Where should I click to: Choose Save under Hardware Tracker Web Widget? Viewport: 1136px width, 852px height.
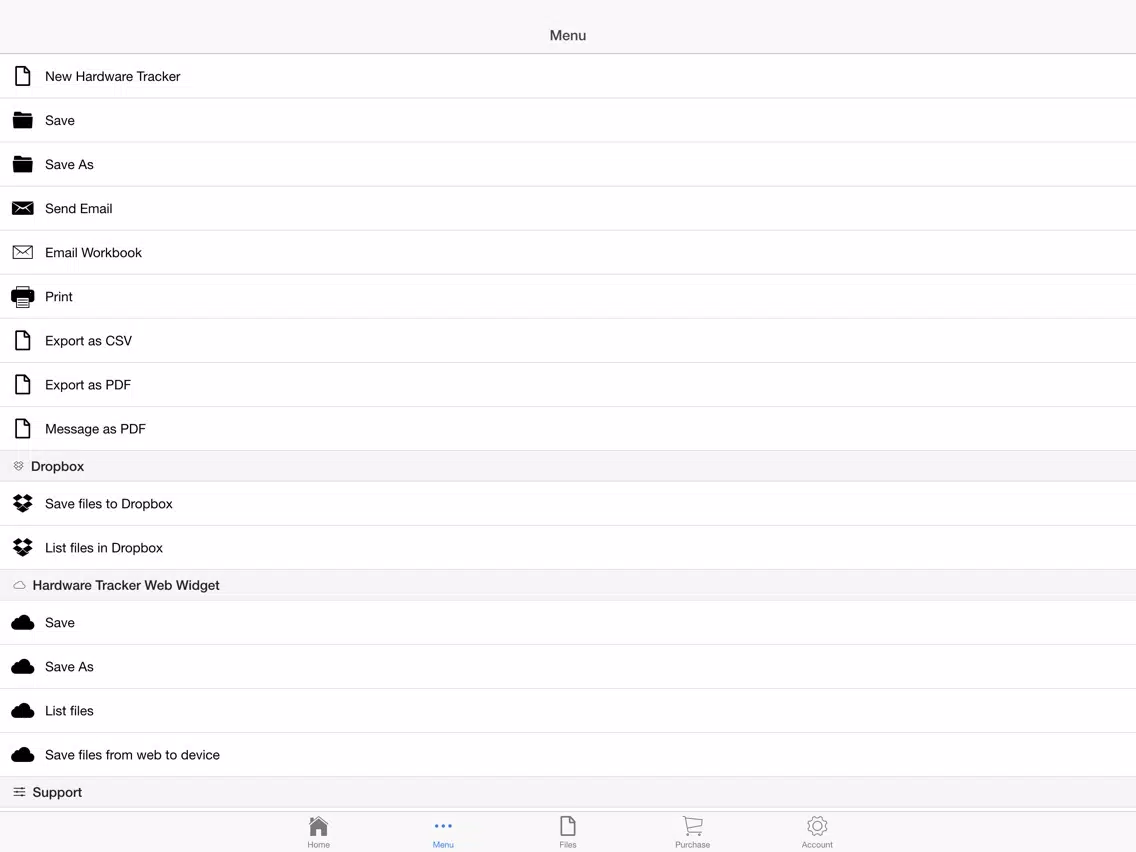(568, 623)
